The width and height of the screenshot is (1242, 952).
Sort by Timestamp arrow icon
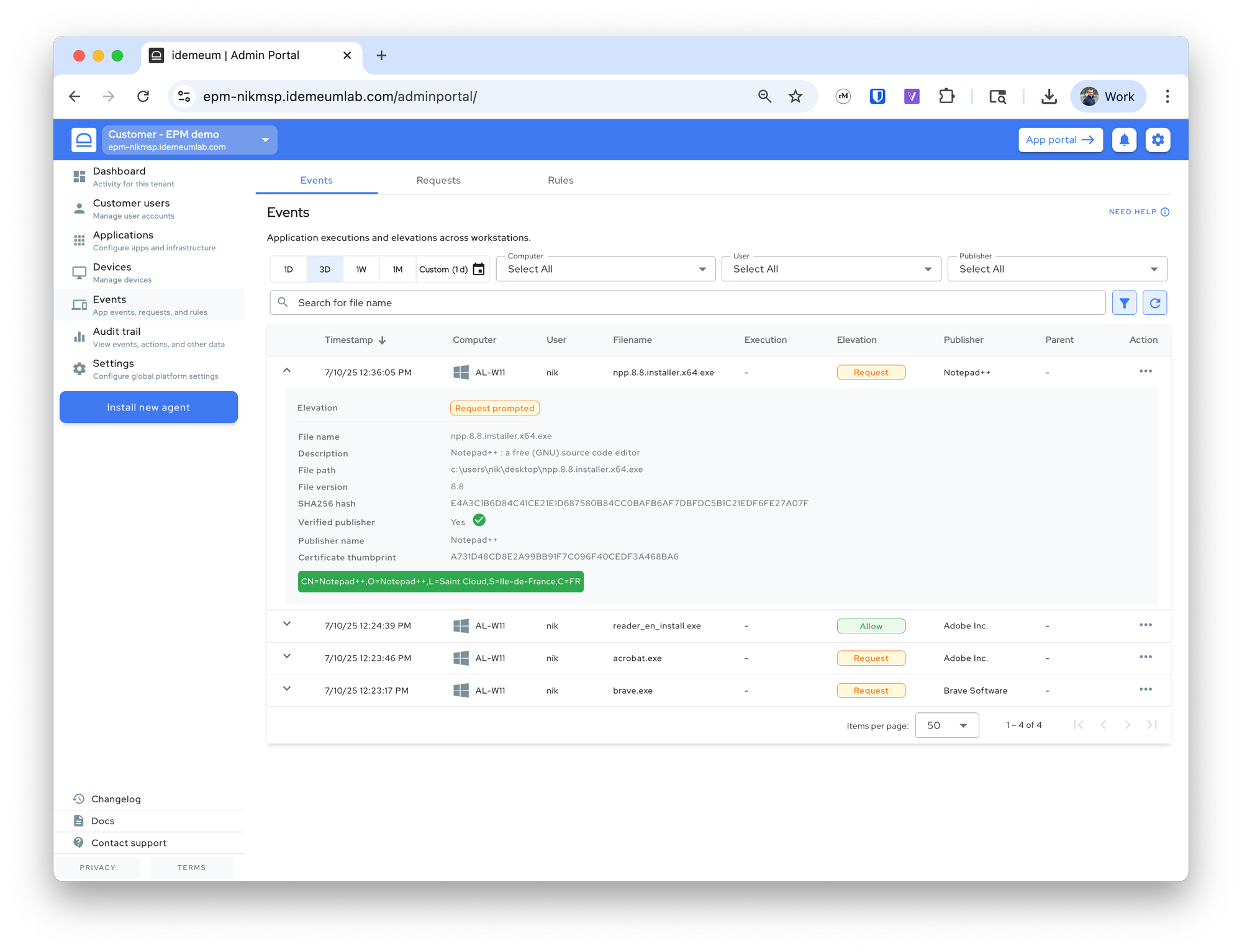click(383, 340)
